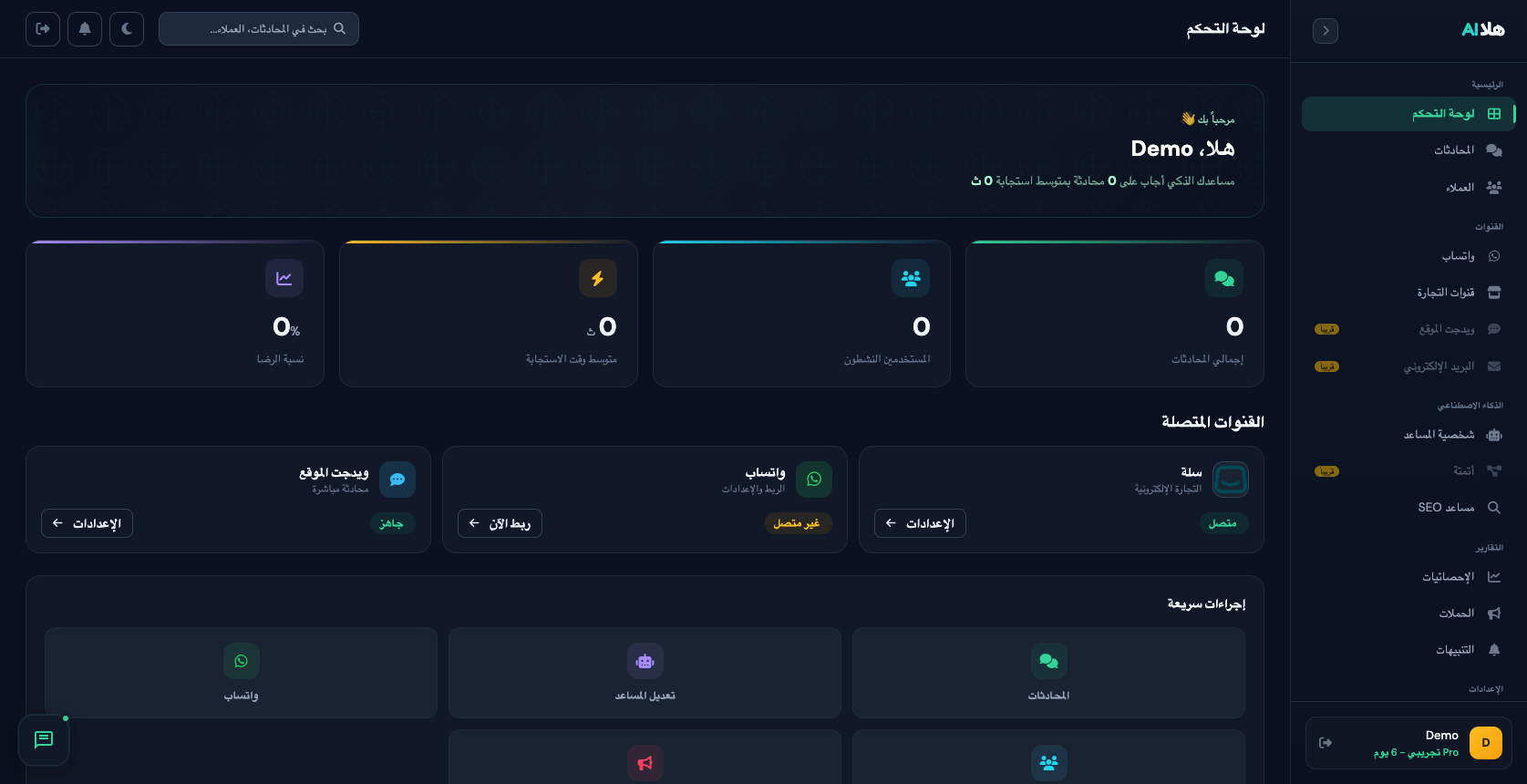Click the المستخدمين النشطين label
The width and height of the screenshot is (1527, 784).
coord(887,359)
